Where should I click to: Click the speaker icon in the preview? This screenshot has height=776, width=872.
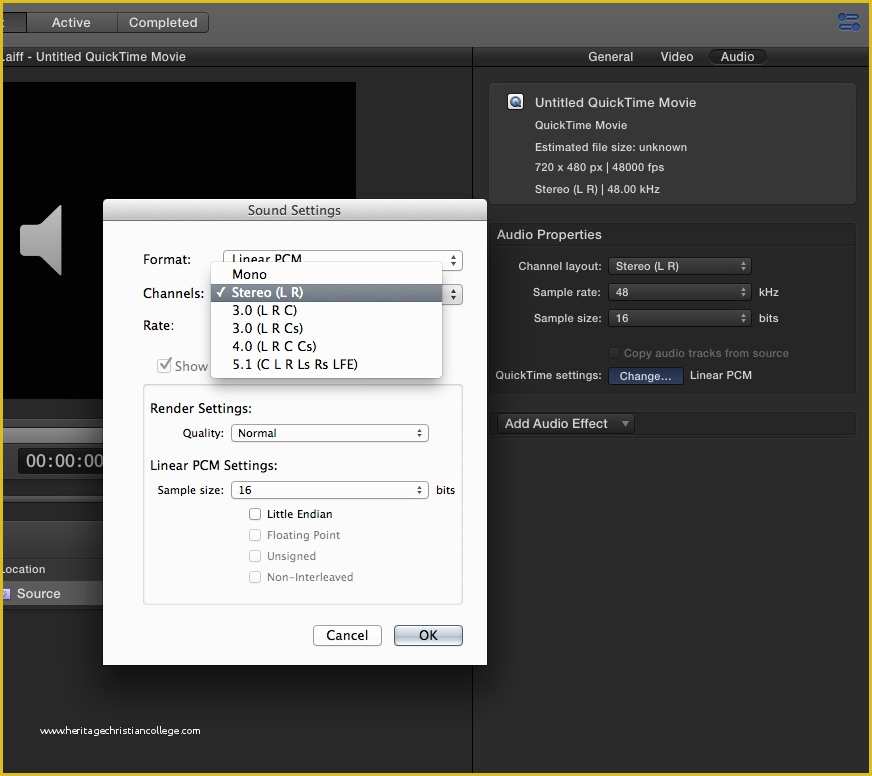pos(41,240)
